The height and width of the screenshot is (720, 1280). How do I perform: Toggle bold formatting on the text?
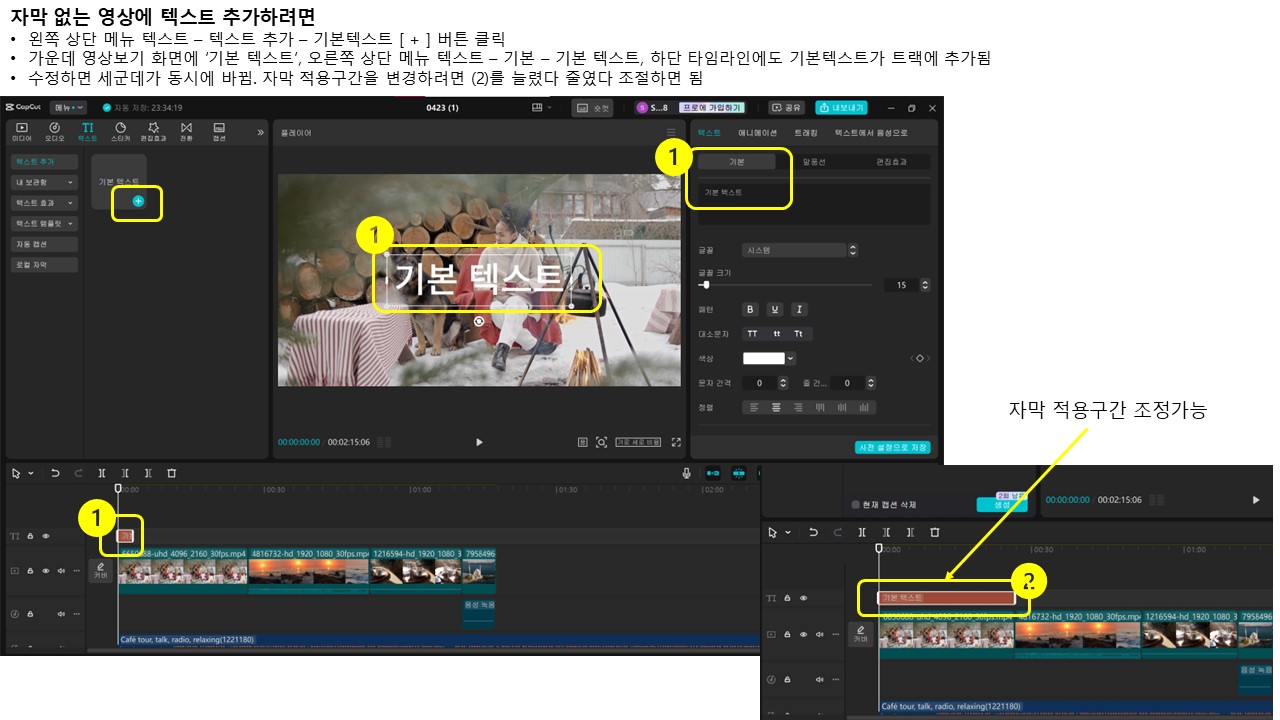pos(751,309)
